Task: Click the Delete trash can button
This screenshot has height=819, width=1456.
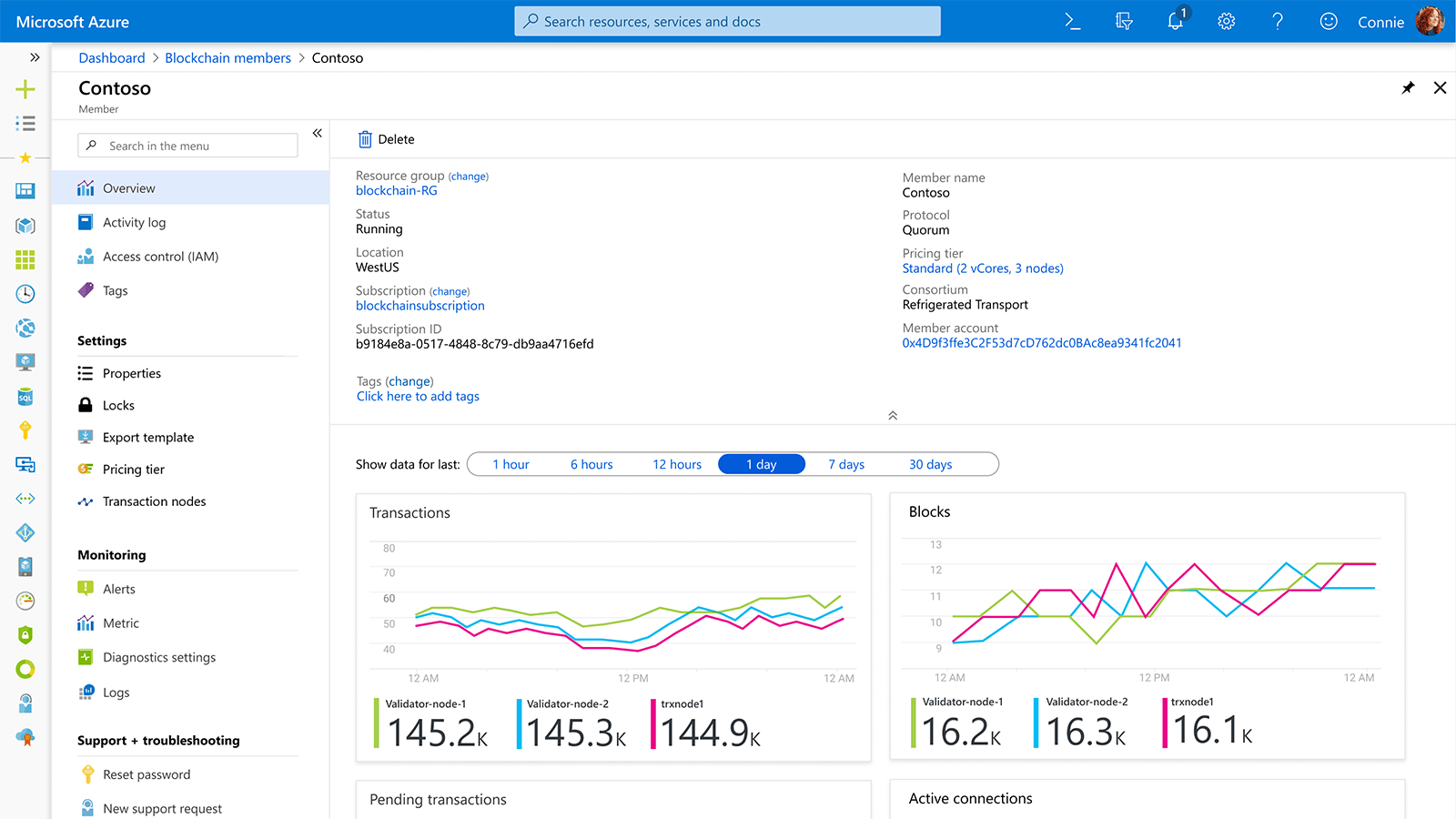Action: pos(386,139)
